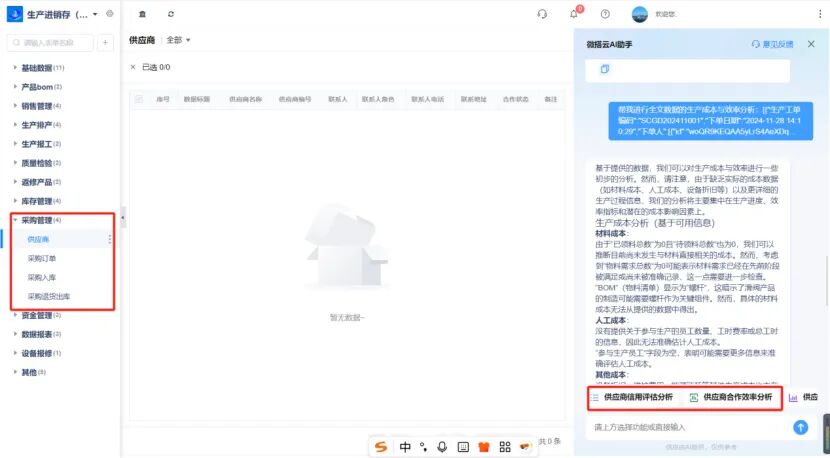Click the punctuation icon on IME toolbar
This screenshot has height=458, width=830.
click(x=423, y=447)
